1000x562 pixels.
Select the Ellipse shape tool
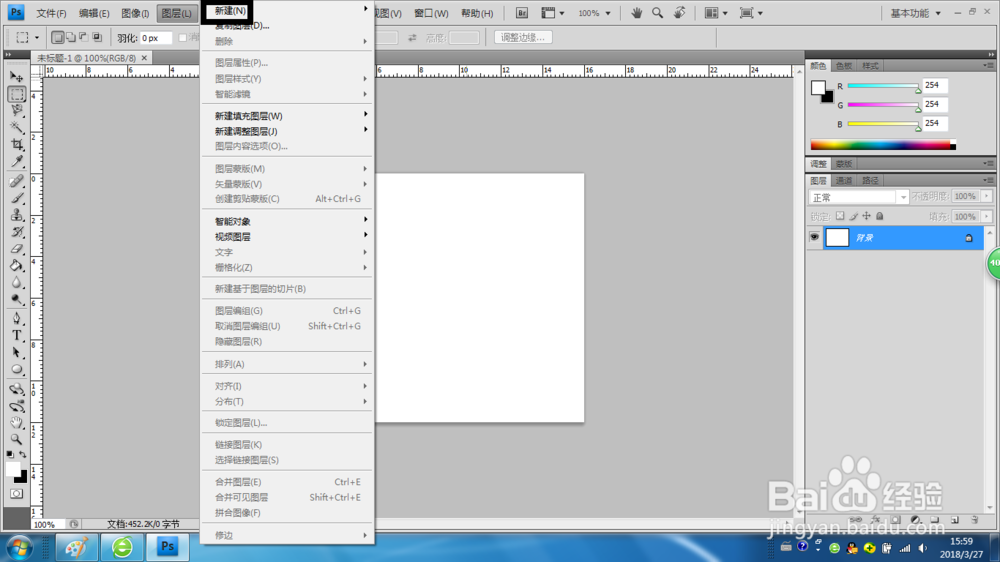tap(17, 369)
